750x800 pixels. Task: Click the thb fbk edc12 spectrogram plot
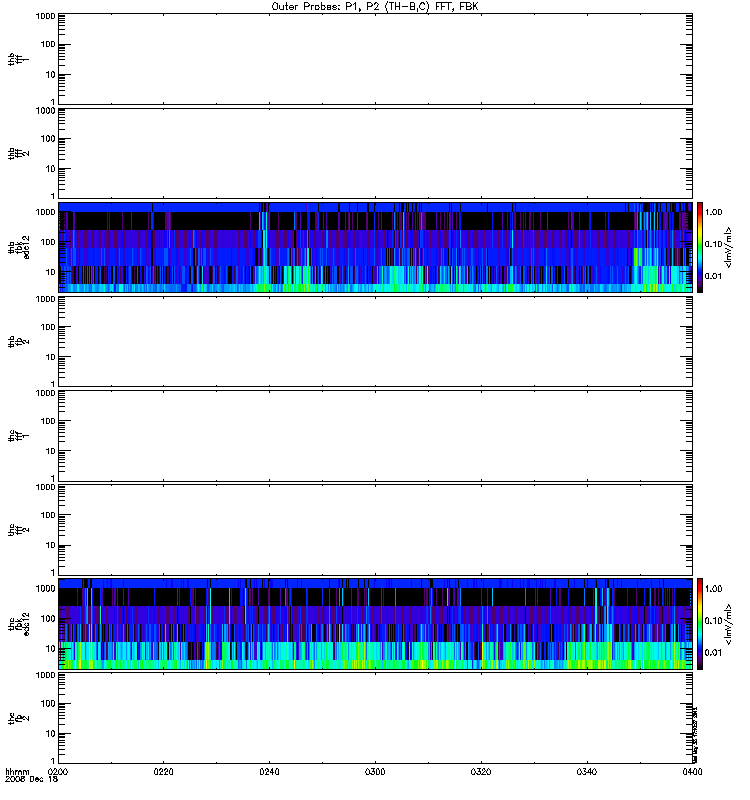[x=375, y=247]
